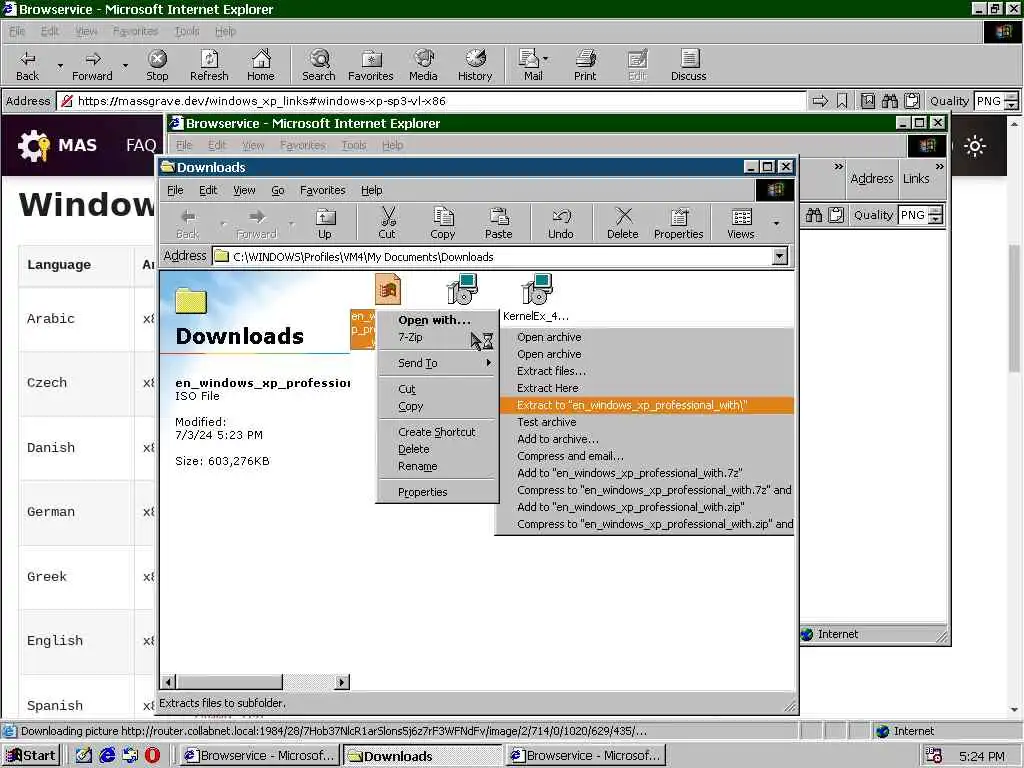Click the Start button
Image resolution: width=1024 pixels, height=768 pixels.
pyautogui.click(x=31, y=756)
